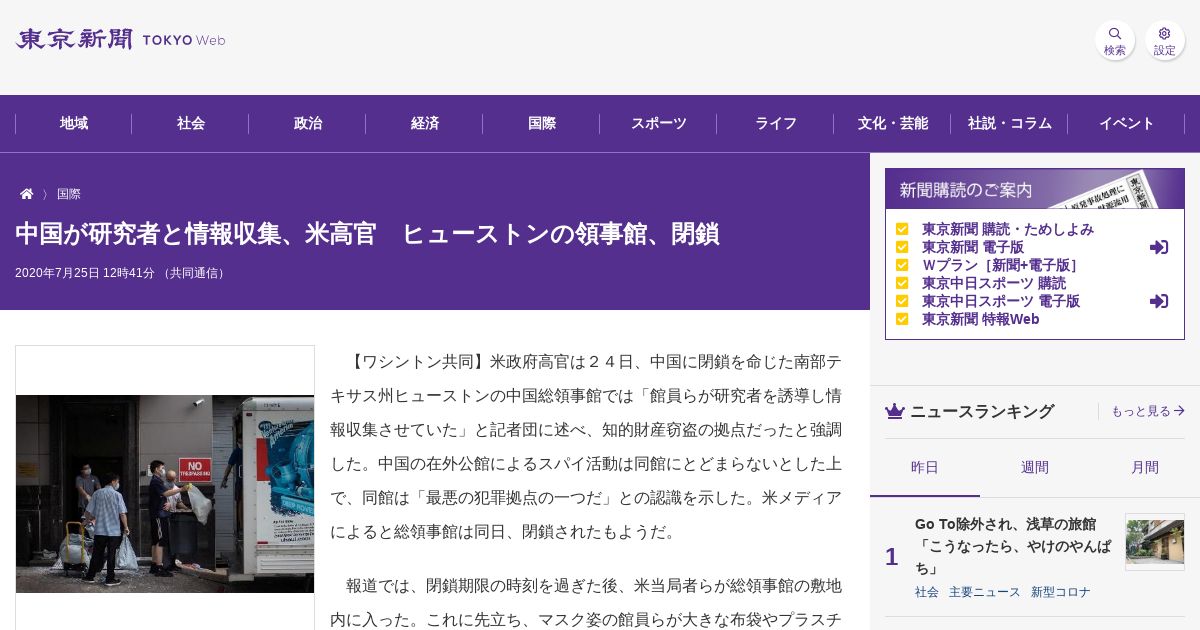Switch ranking to 昨日 tab

(925, 467)
